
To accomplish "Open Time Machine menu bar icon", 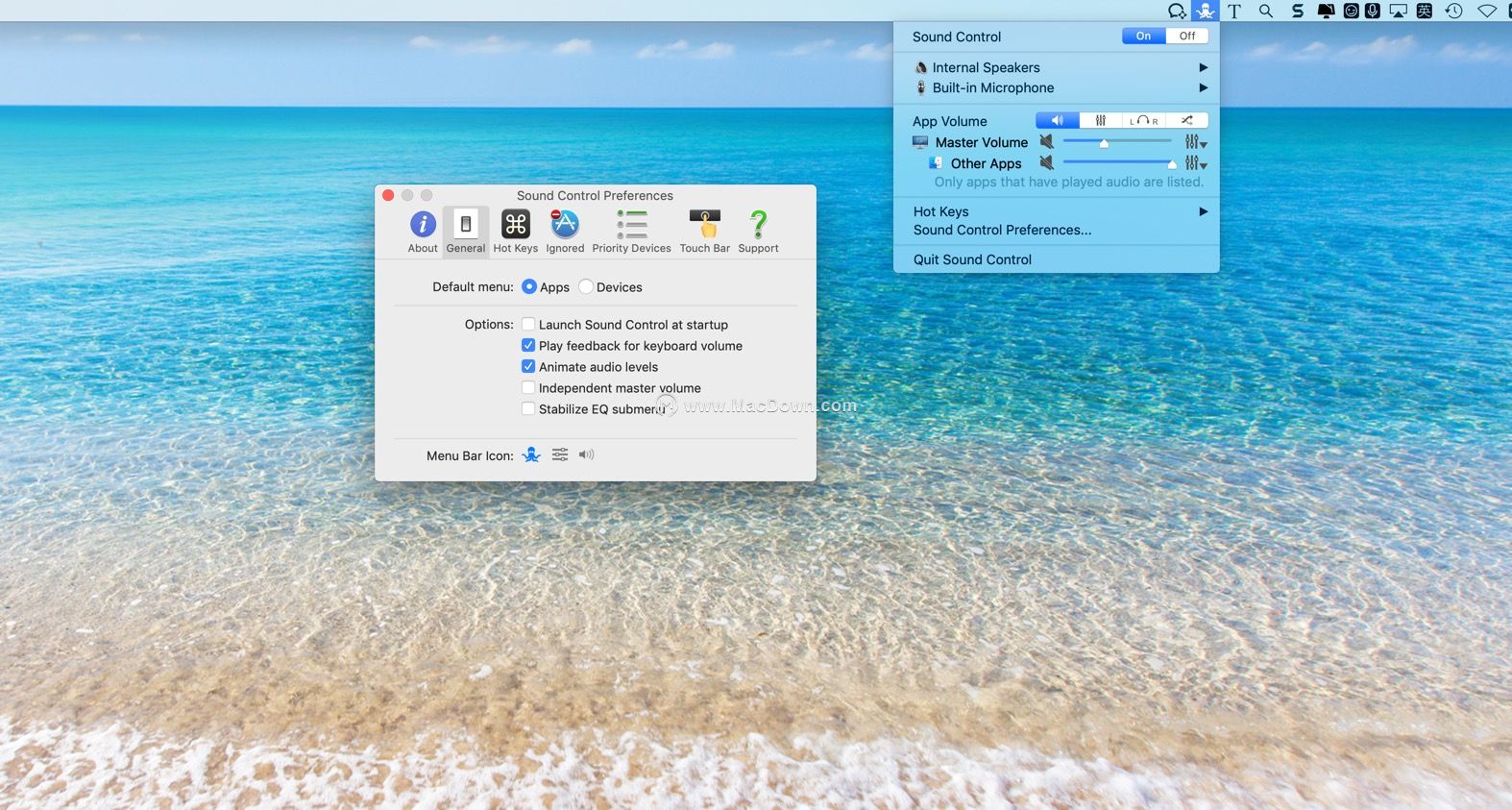I will click(x=1454, y=11).
